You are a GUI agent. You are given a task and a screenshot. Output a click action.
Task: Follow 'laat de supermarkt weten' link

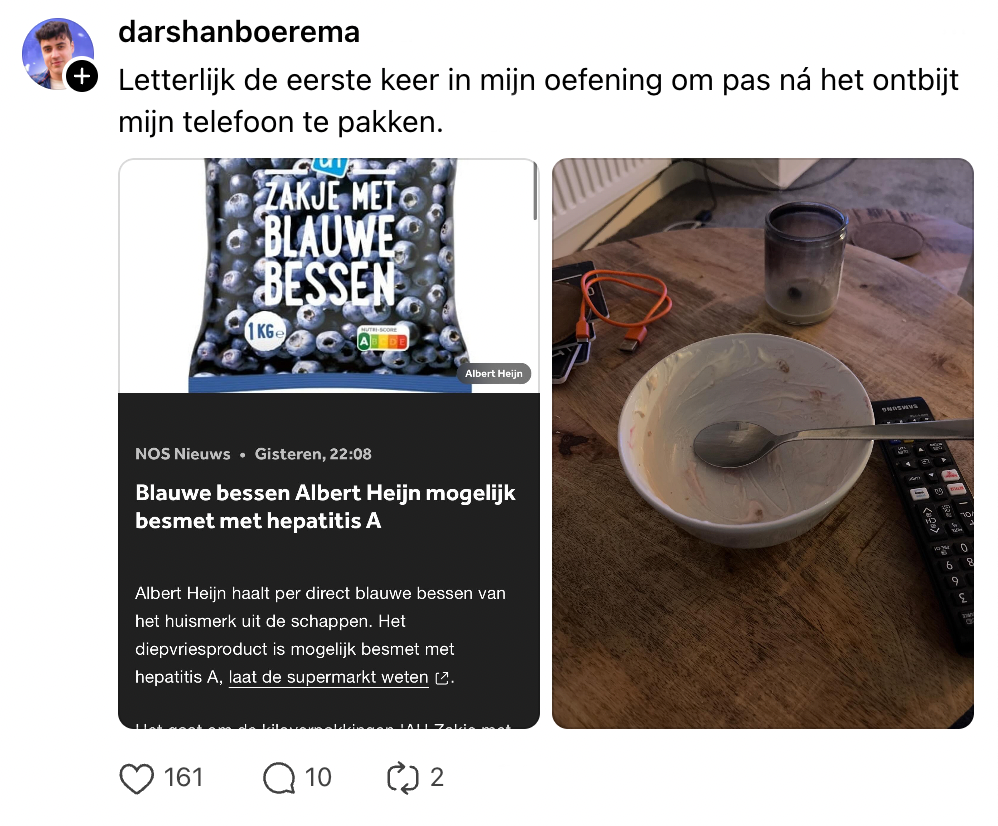point(328,677)
